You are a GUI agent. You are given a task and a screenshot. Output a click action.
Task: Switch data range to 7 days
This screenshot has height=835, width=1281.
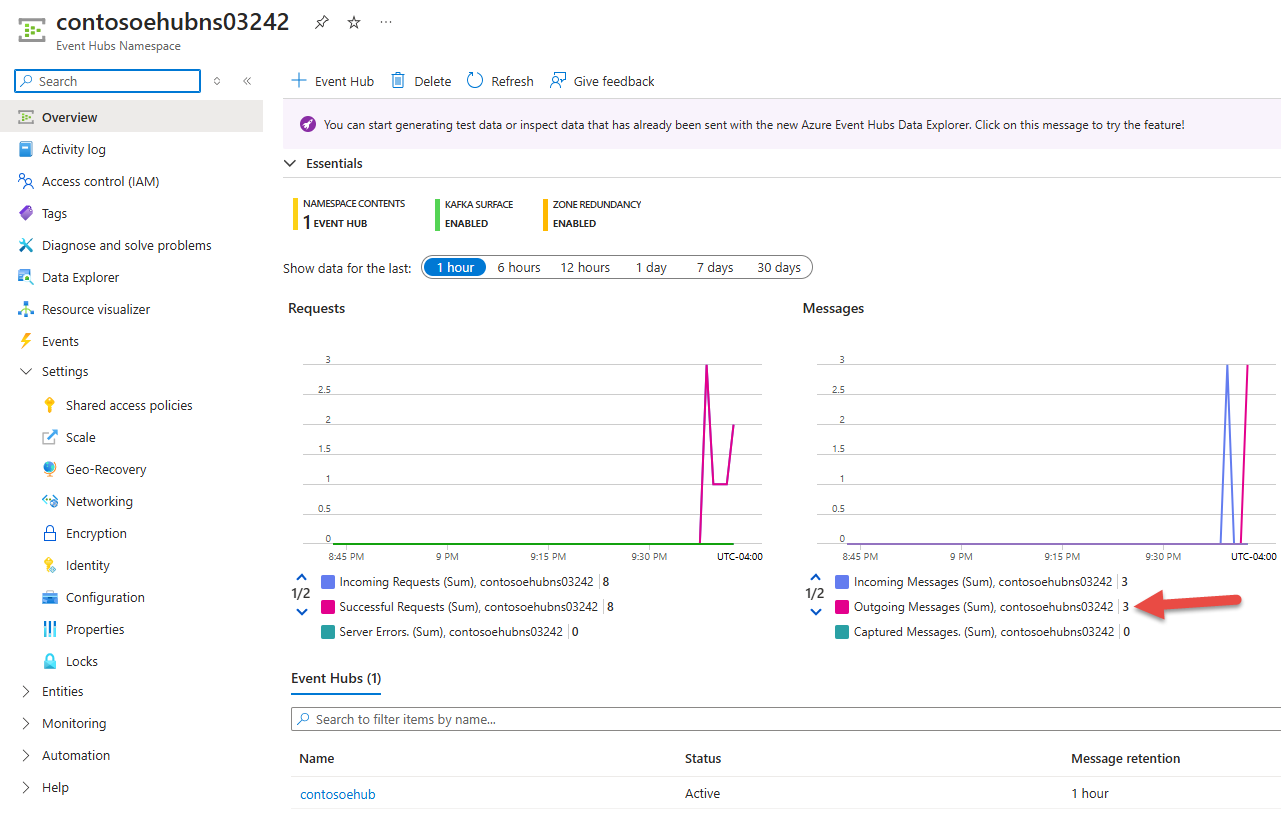(715, 267)
